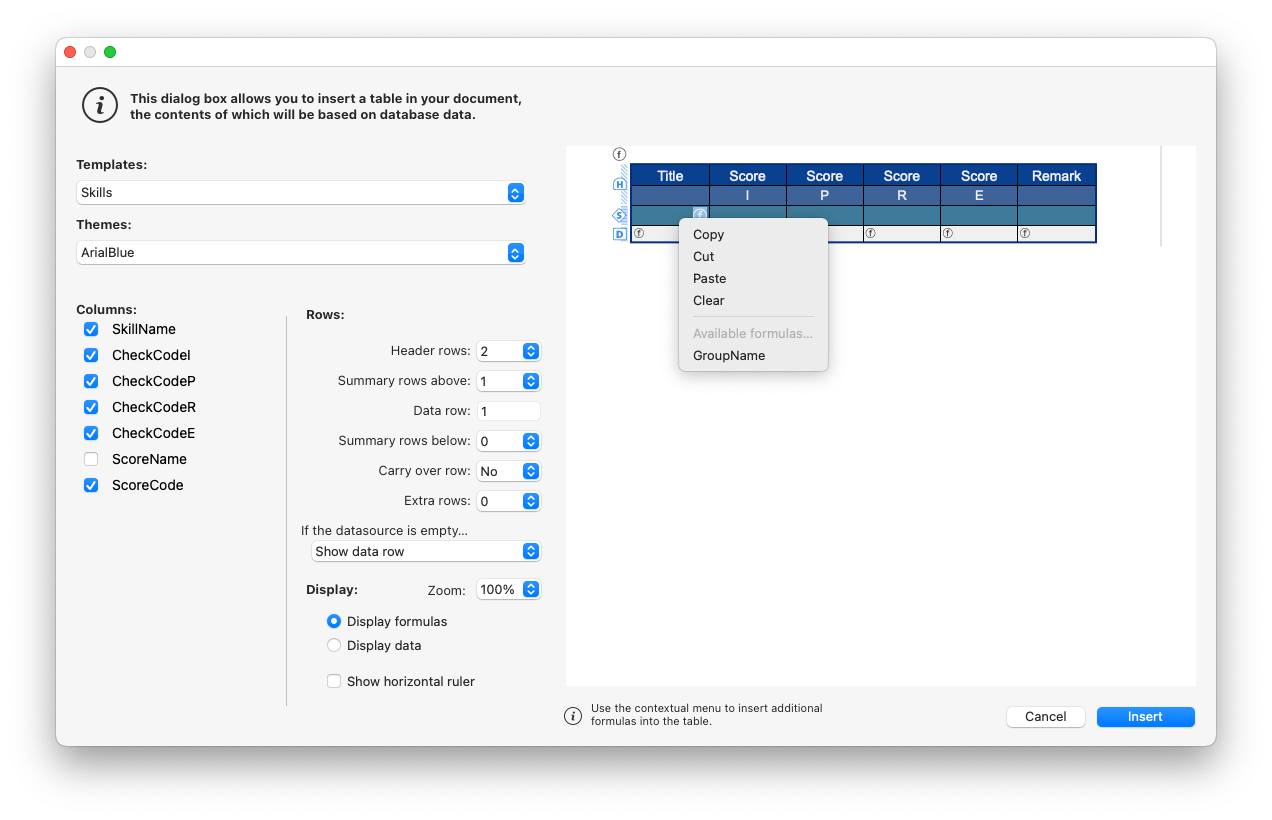
Task: Click the Data row input field
Action: point(508,411)
